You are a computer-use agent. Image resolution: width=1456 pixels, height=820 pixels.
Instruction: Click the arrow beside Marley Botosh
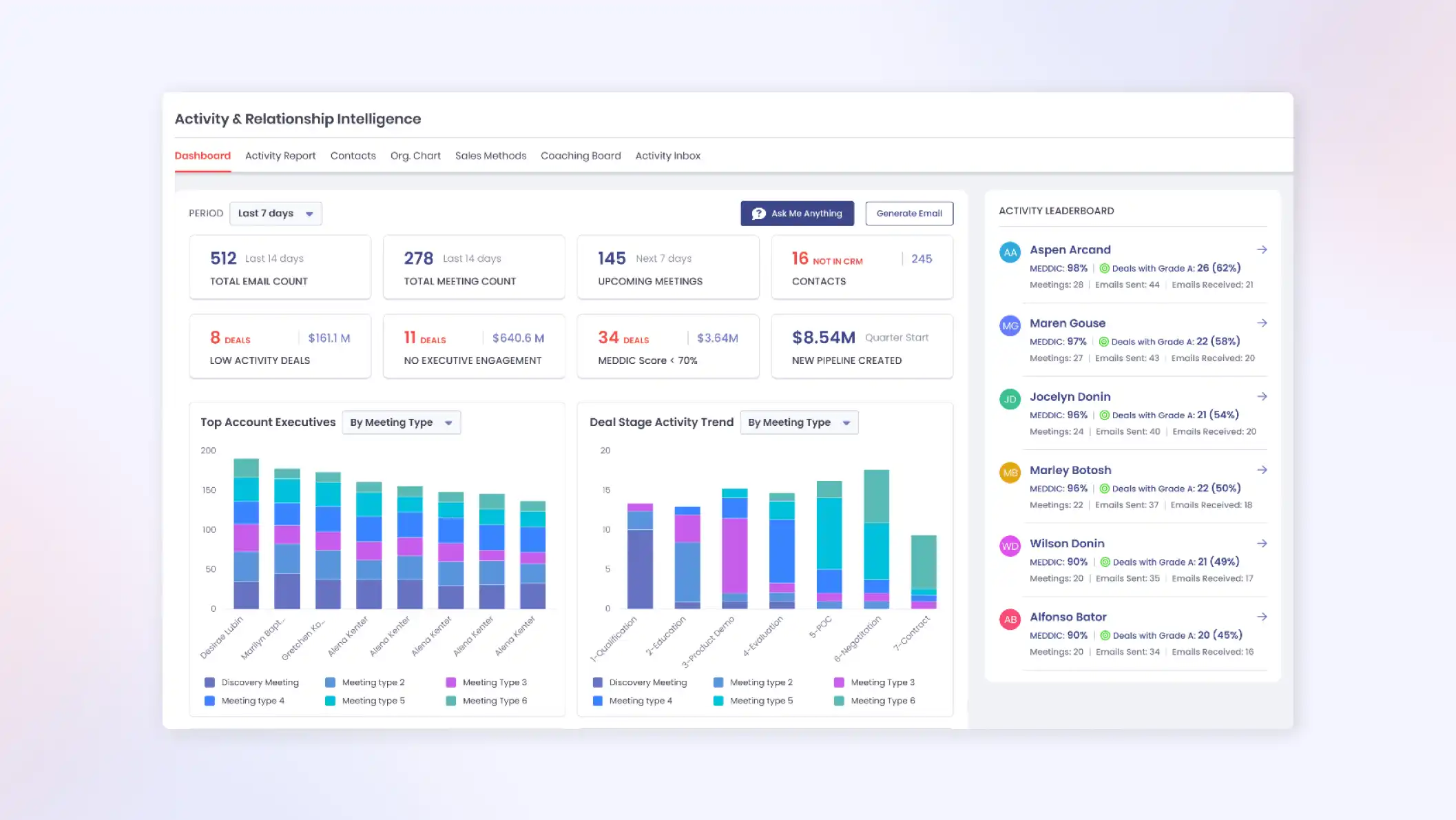(x=1262, y=470)
